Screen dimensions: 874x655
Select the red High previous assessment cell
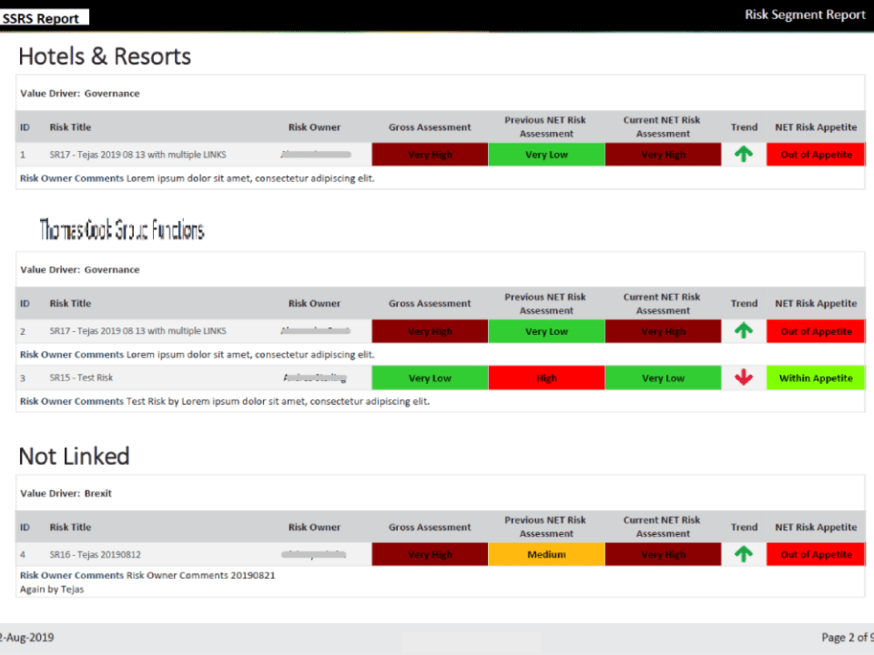click(546, 378)
